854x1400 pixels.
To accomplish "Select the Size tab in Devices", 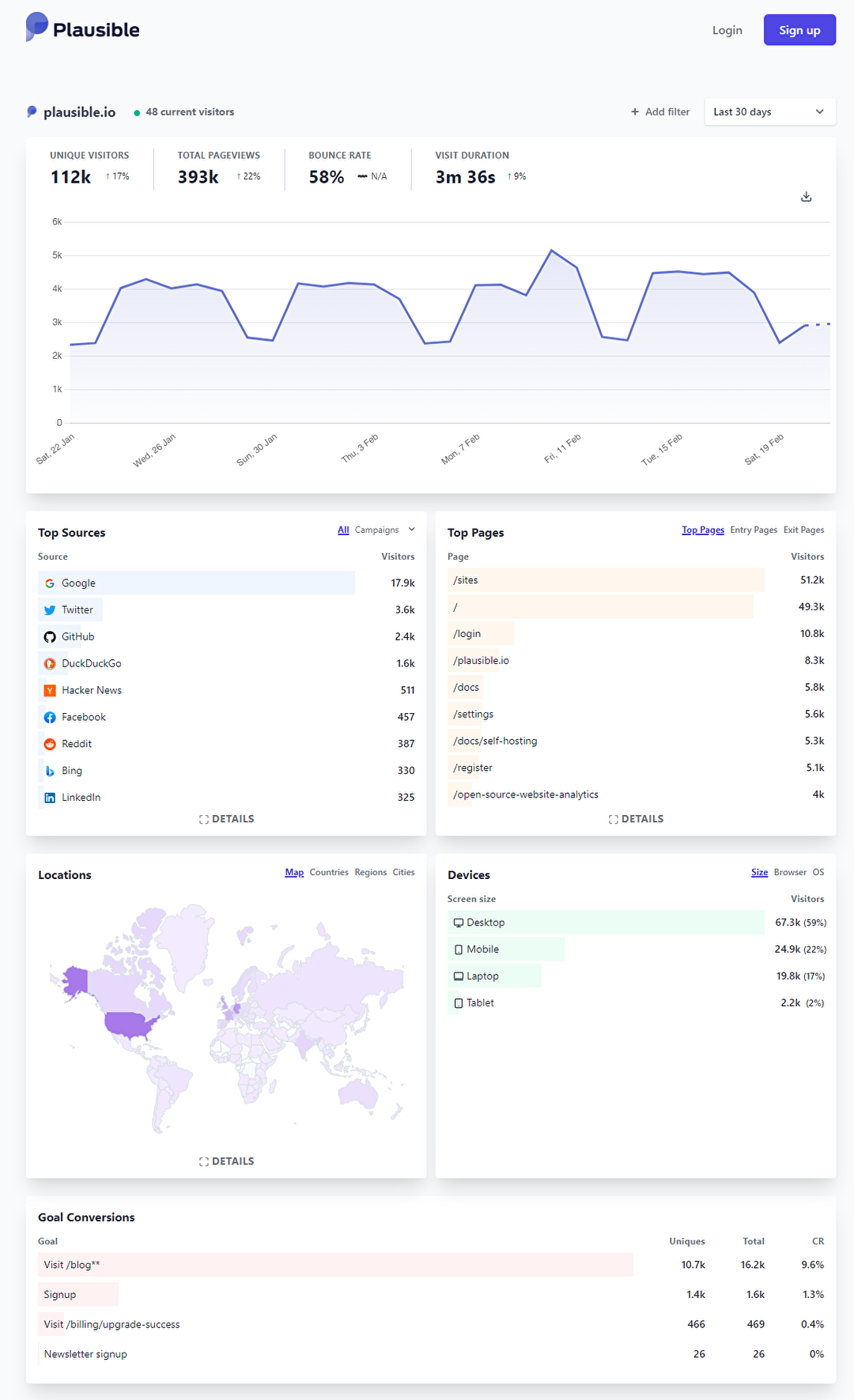I will 760,873.
